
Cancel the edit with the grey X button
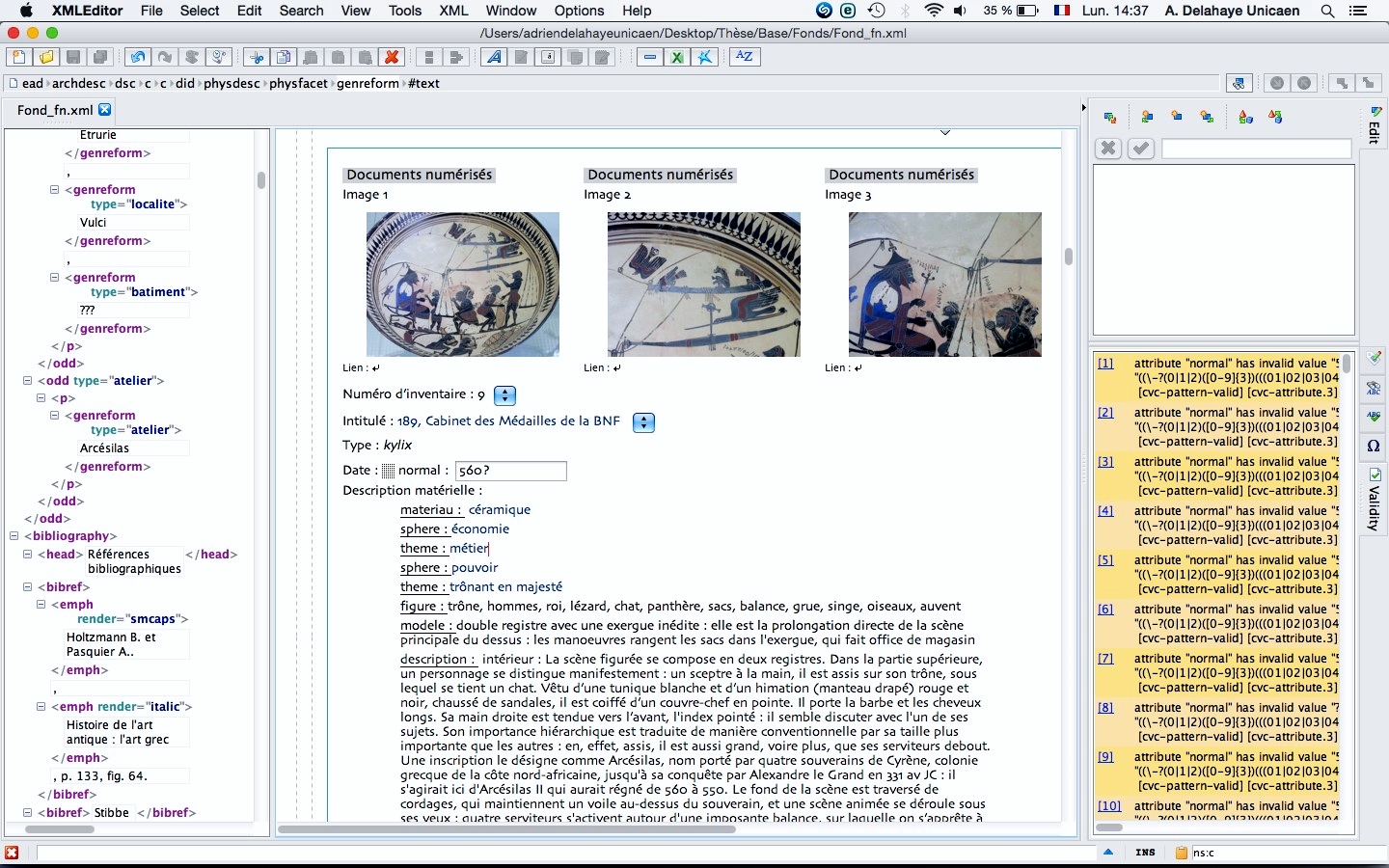(x=1108, y=149)
